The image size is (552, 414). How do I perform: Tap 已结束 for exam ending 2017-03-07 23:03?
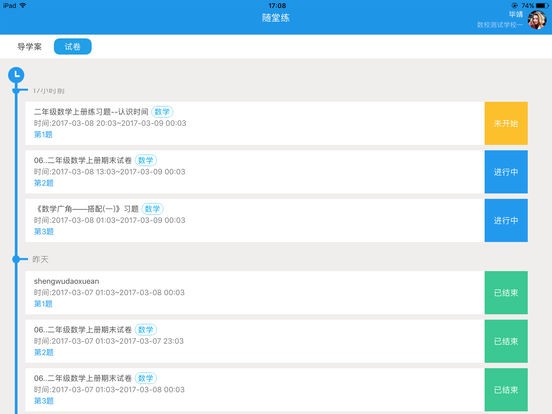point(506,341)
